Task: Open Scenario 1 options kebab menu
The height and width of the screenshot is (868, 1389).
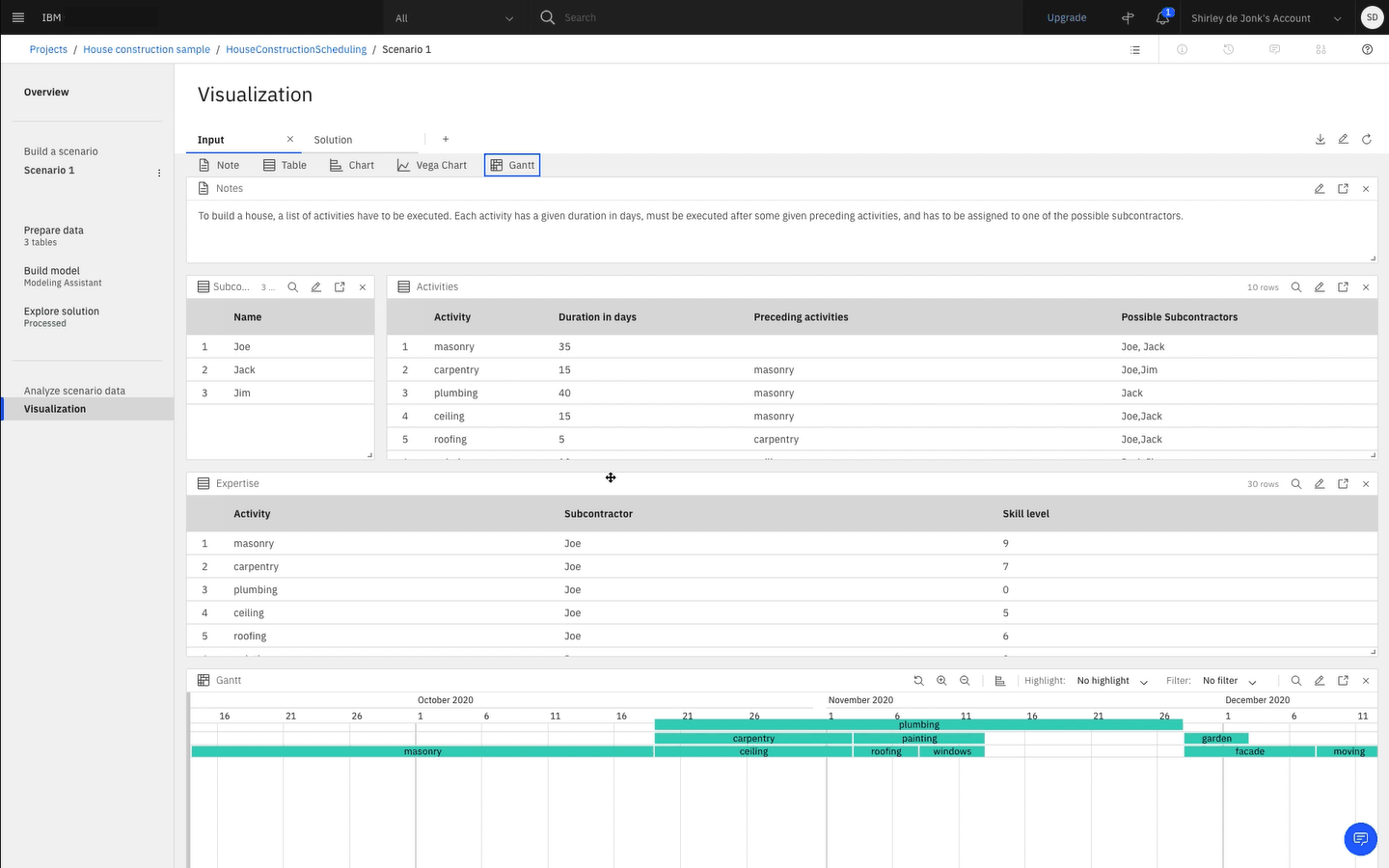Action: [x=159, y=173]
